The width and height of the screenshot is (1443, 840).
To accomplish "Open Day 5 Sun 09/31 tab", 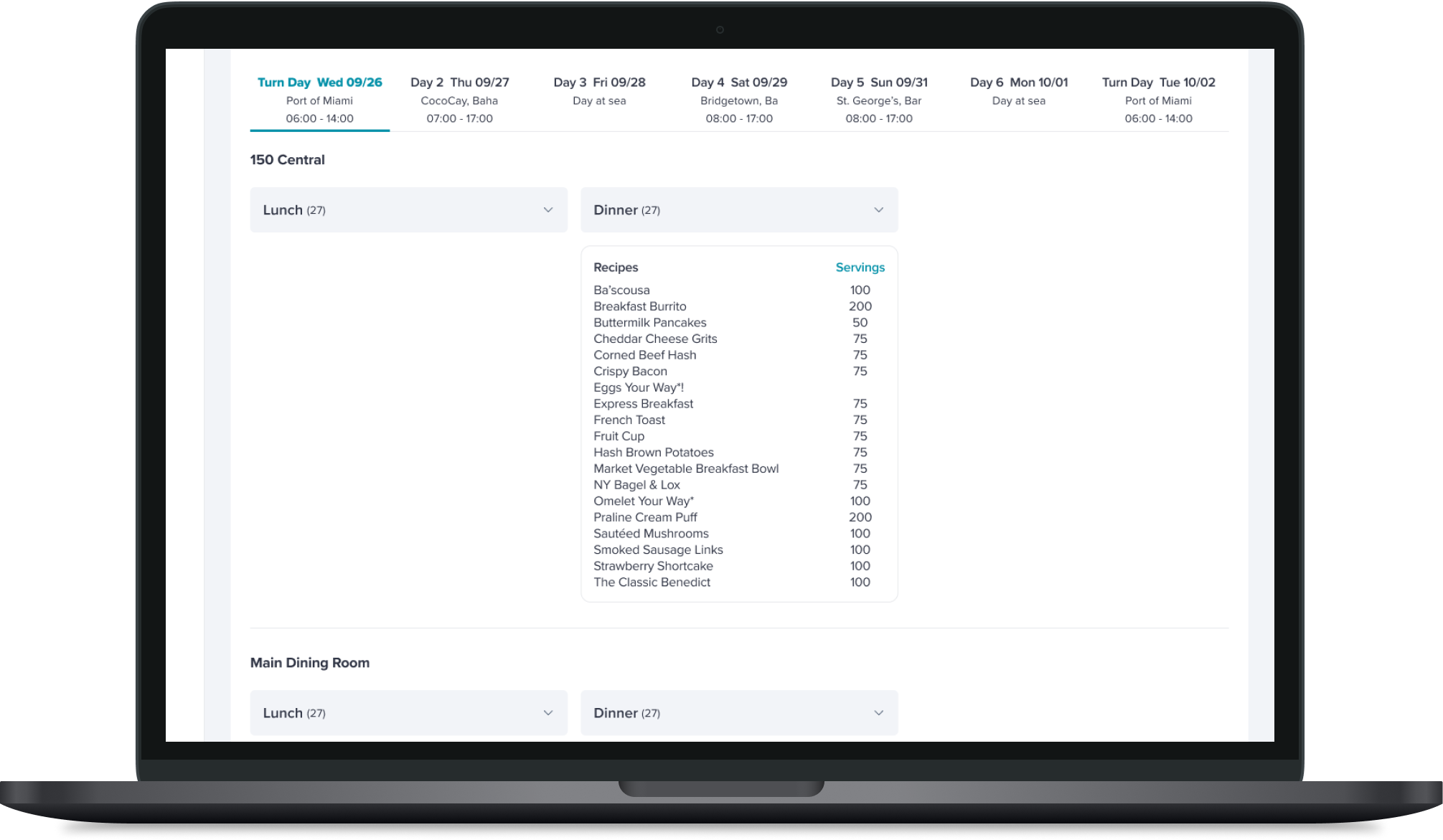I will pyautogui.click(x=879, y=100).
